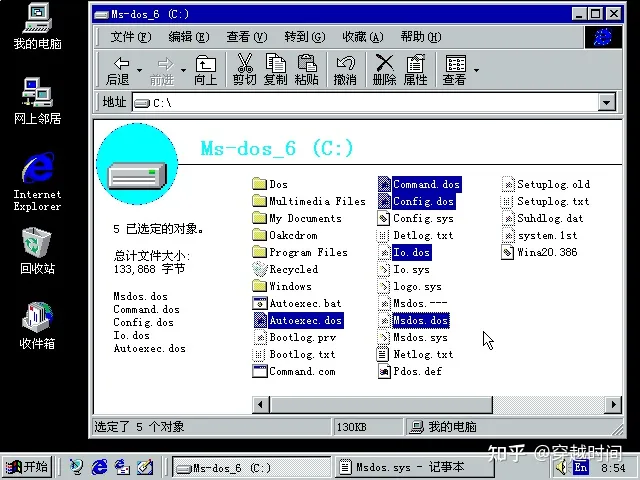The height and width of the screenshot is (480, 640).
Task: Open the 收藏(A) menu
Action: click(362, 37)
